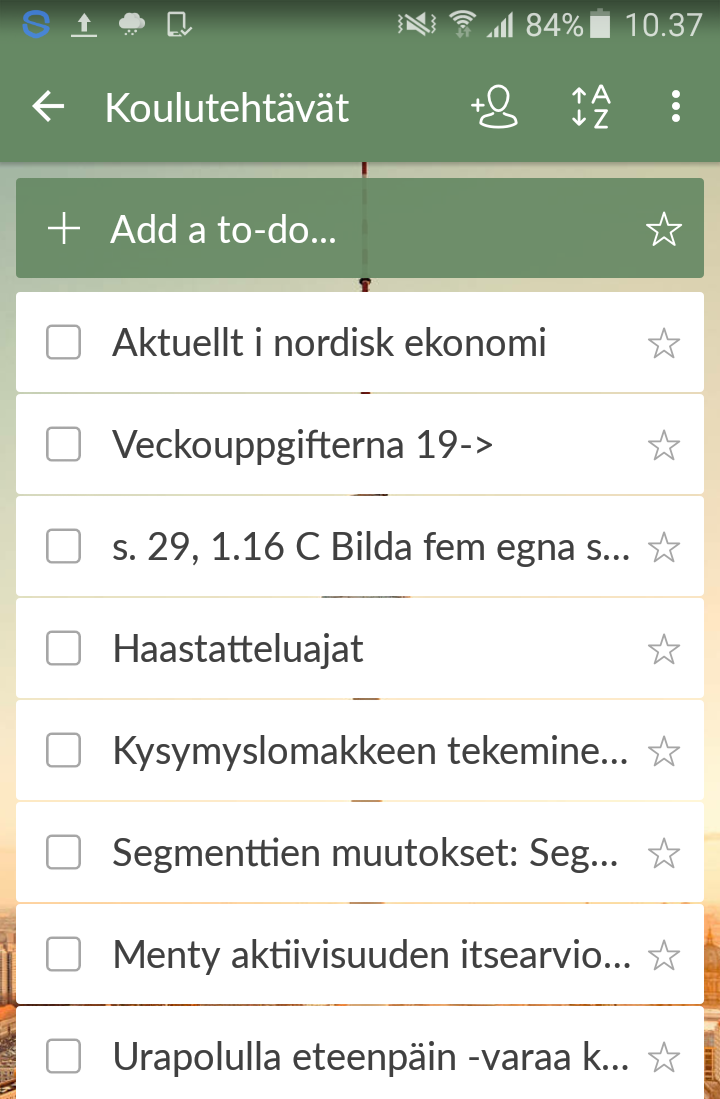The image size is (720, 1099).
Task: Star the 'Haastatteluajat' task
Action: coord(664,650)
